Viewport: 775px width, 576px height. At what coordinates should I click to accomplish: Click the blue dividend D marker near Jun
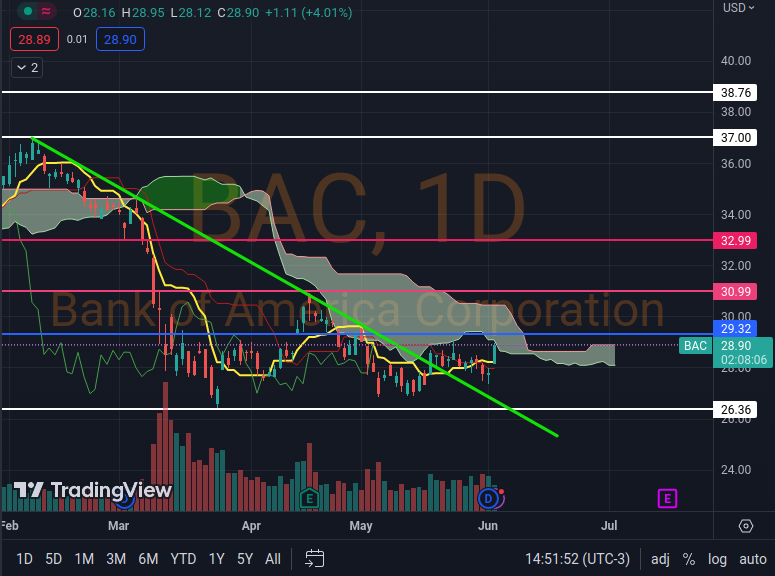[488, 498]
